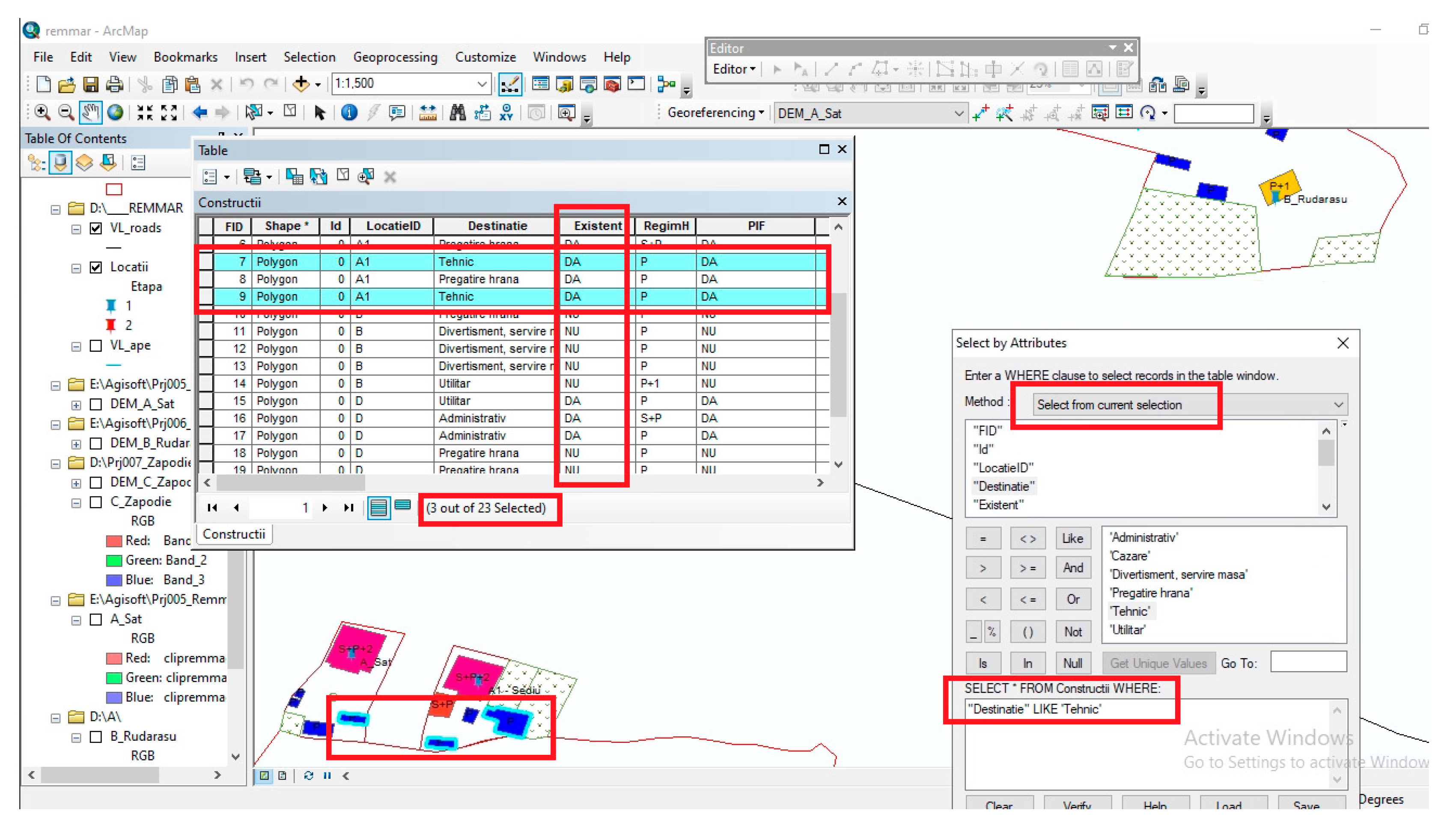This screenshot has width=1456, height=831.
Task: Click the Add Data toolbar icon
Action: tap(301, 84)
